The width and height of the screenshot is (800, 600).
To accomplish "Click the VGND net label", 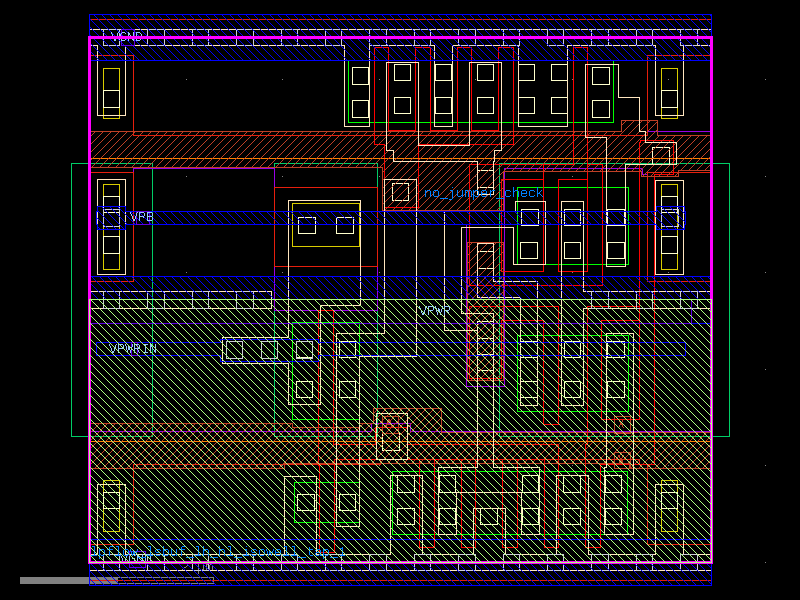I will (x=127, y=37).
